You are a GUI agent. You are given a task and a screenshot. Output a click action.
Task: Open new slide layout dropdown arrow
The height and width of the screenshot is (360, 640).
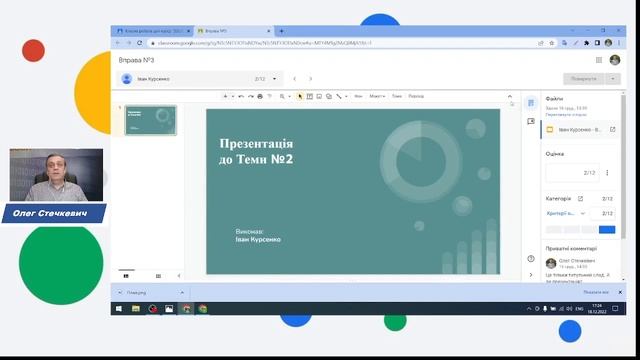click(x=233, y=96)
